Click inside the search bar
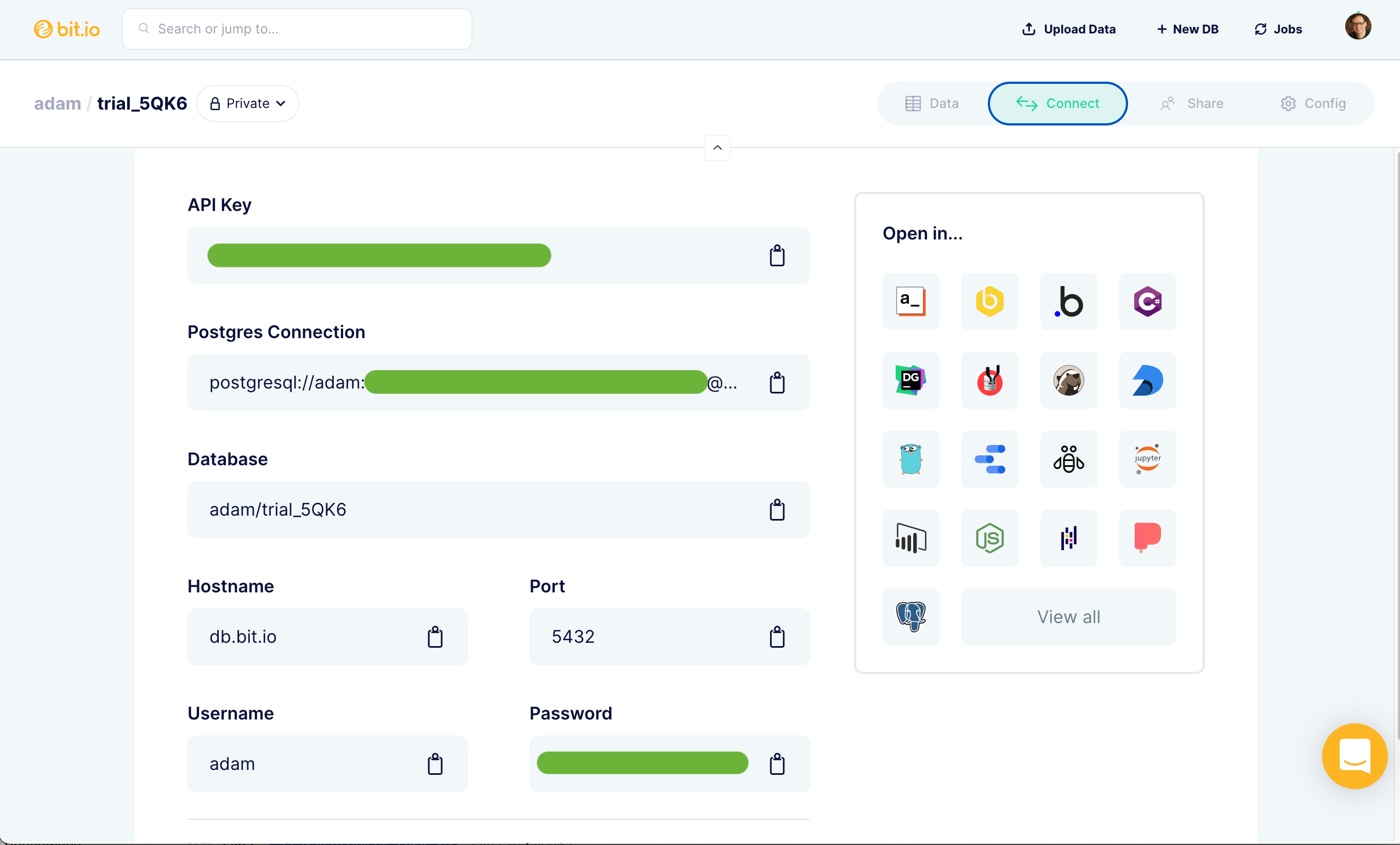This screenshot has height=845, width=1400. click(x=297, y=28)
